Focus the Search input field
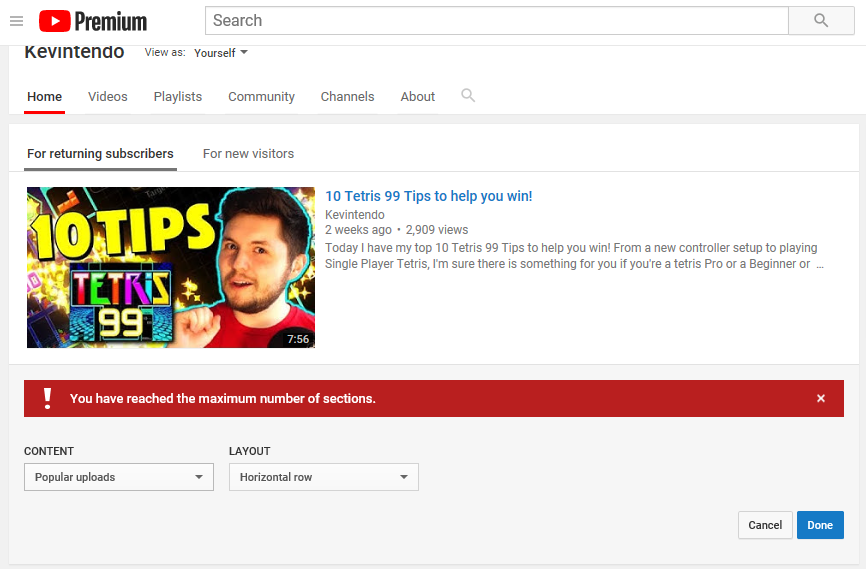 point(497,20)
